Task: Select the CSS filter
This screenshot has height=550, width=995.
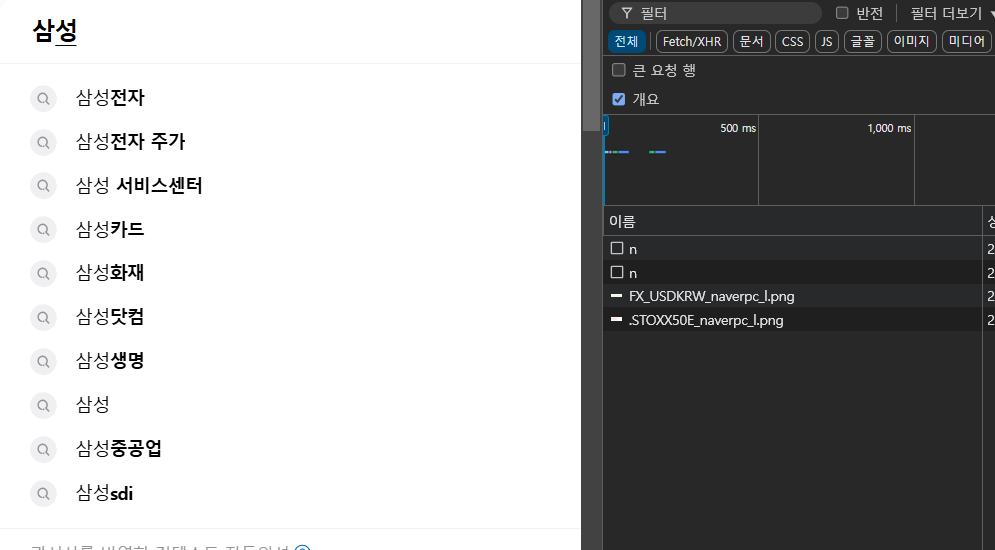Action: click(792, 41)
